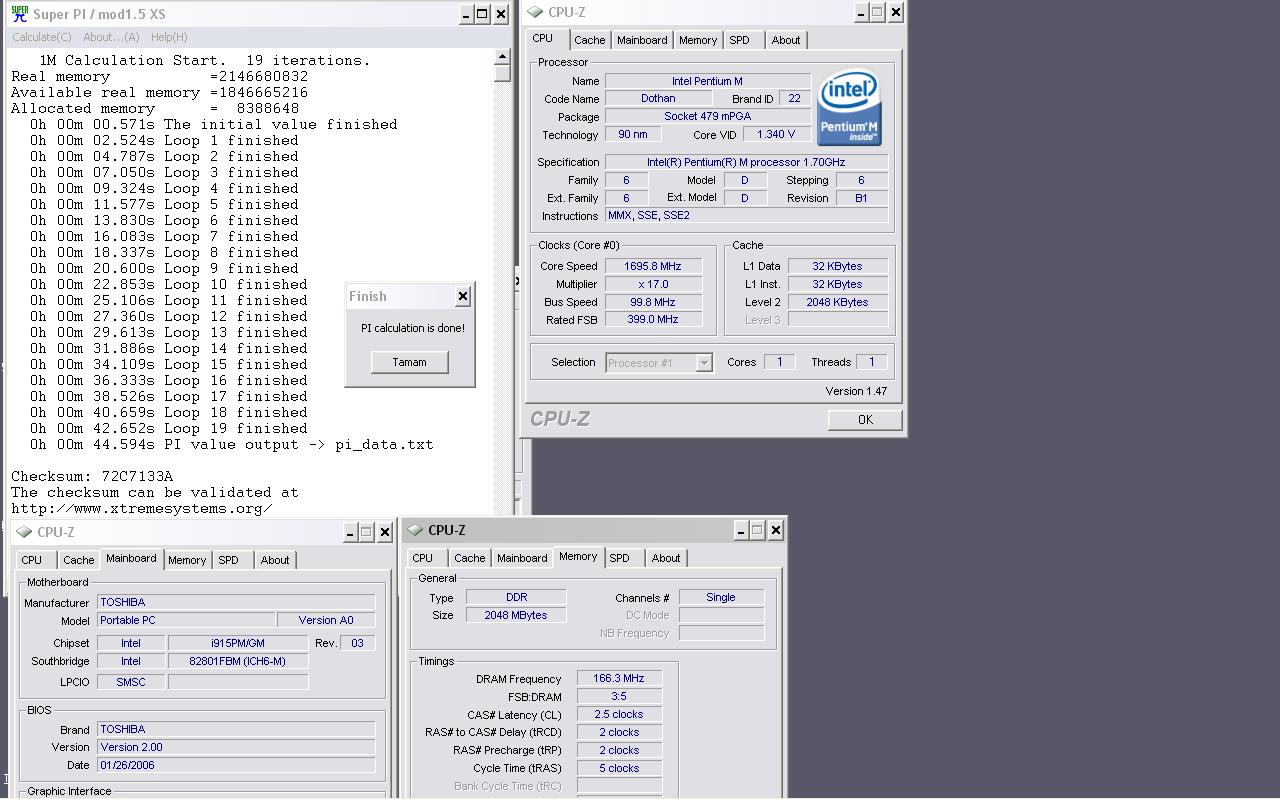This screenshot has width=1280, height=800.
Task: Open the Calculate(C) menu in Super PI
Action: [42, 37]
